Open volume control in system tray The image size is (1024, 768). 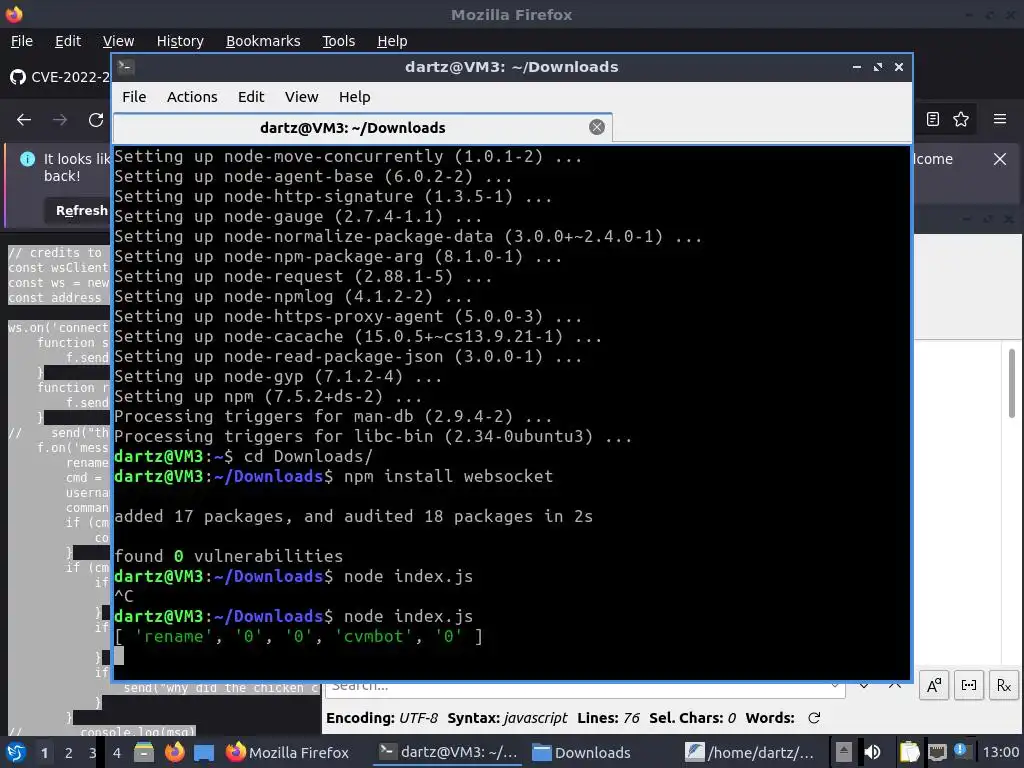[872, 752]
